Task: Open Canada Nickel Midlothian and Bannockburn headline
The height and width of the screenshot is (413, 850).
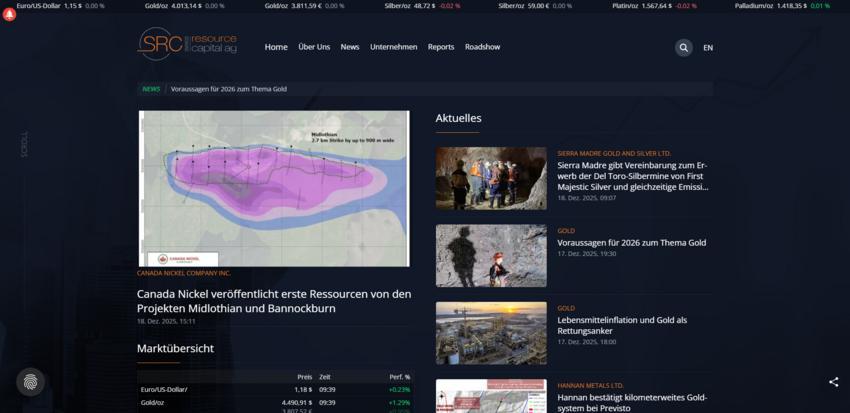Action: (274, 301)
